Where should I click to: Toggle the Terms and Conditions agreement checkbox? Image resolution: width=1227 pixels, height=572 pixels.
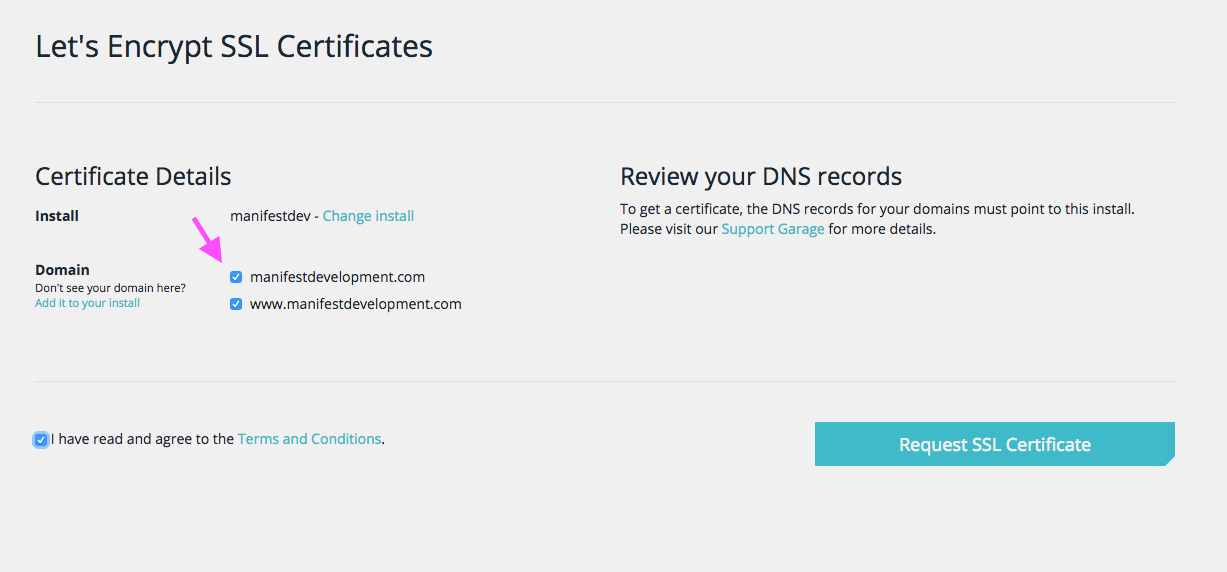point(41,440)
